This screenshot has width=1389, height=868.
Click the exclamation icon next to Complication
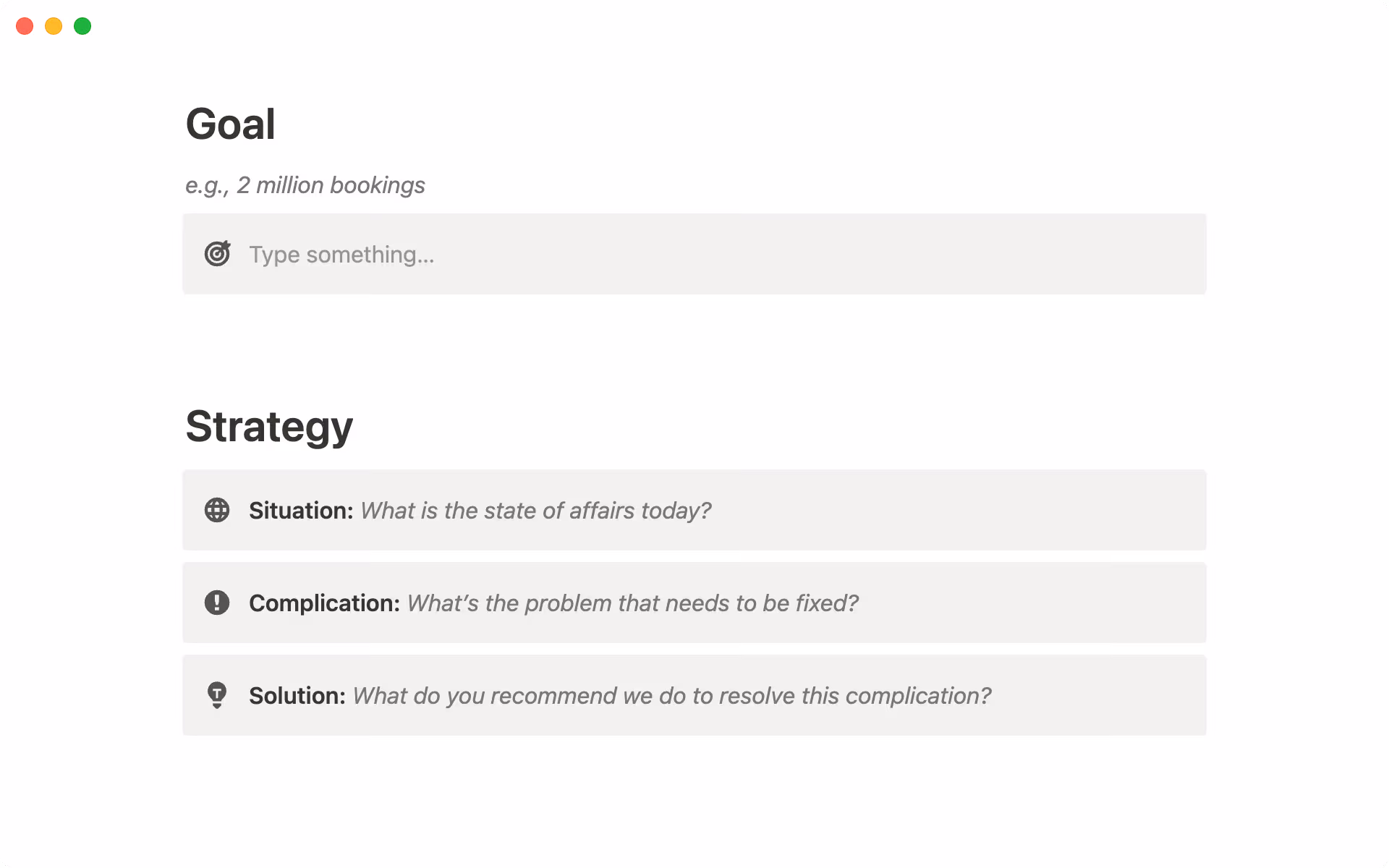pos(217,603)
